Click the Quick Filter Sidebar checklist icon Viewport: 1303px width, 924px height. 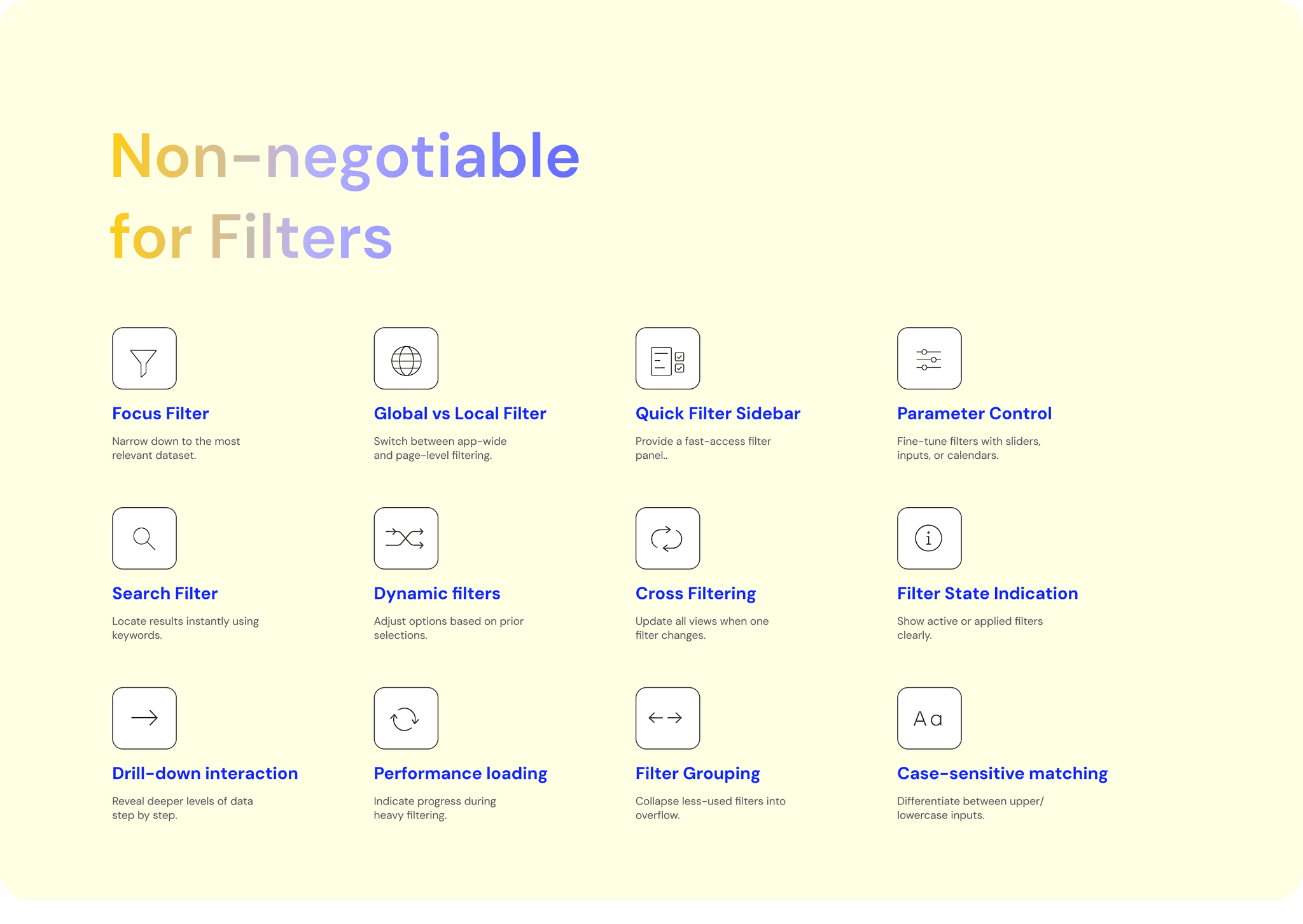pyautogui.click(x=667, y=358)
